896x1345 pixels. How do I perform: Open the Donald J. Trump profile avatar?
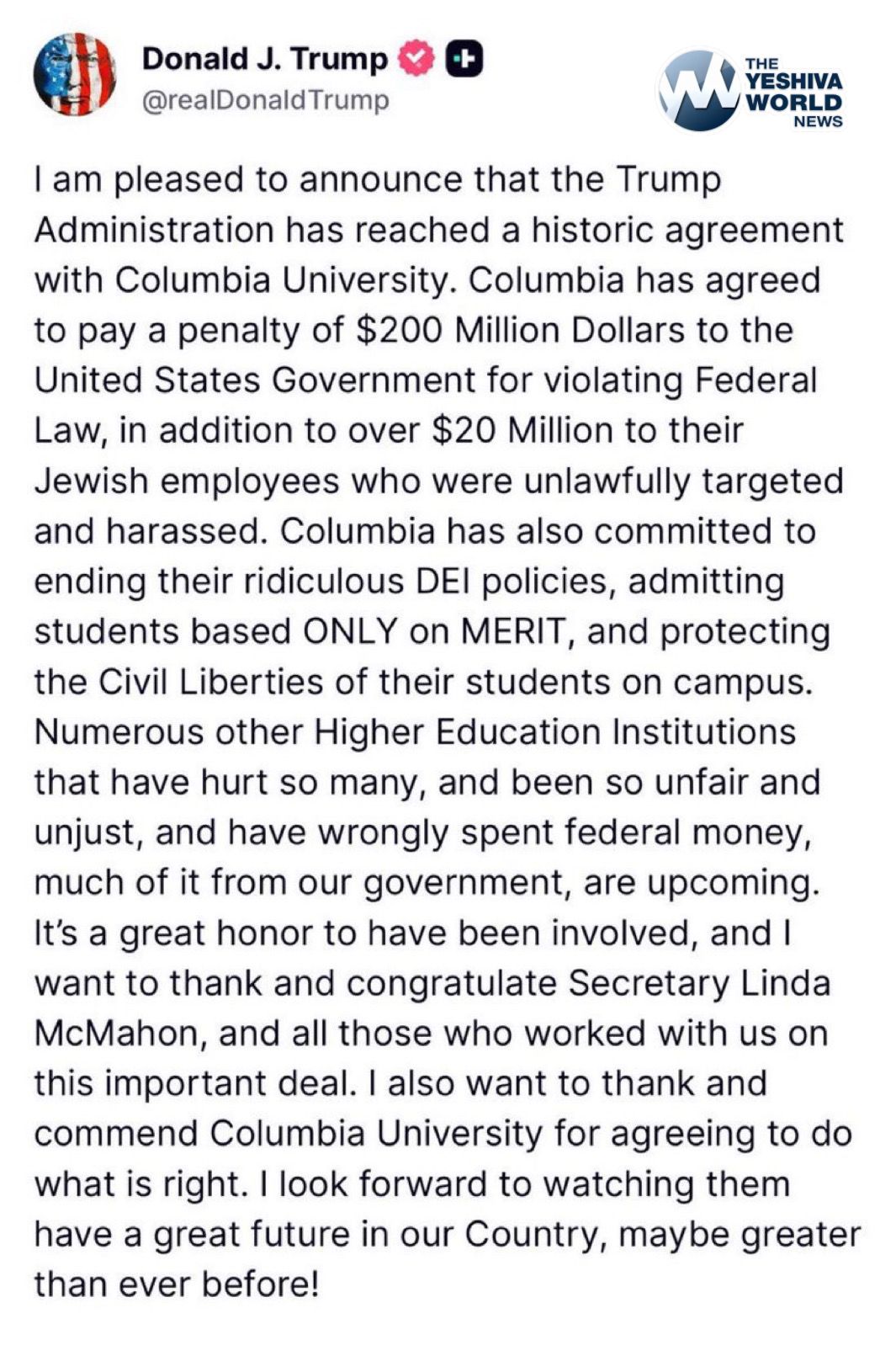click(x=74, y=73)
